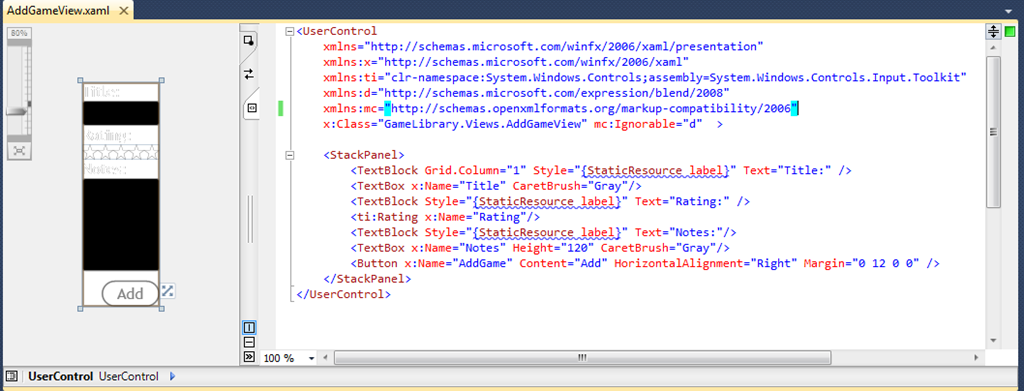Click the split editor window icon
Viewport: 1024px width, 391px height.
(993, 31)
